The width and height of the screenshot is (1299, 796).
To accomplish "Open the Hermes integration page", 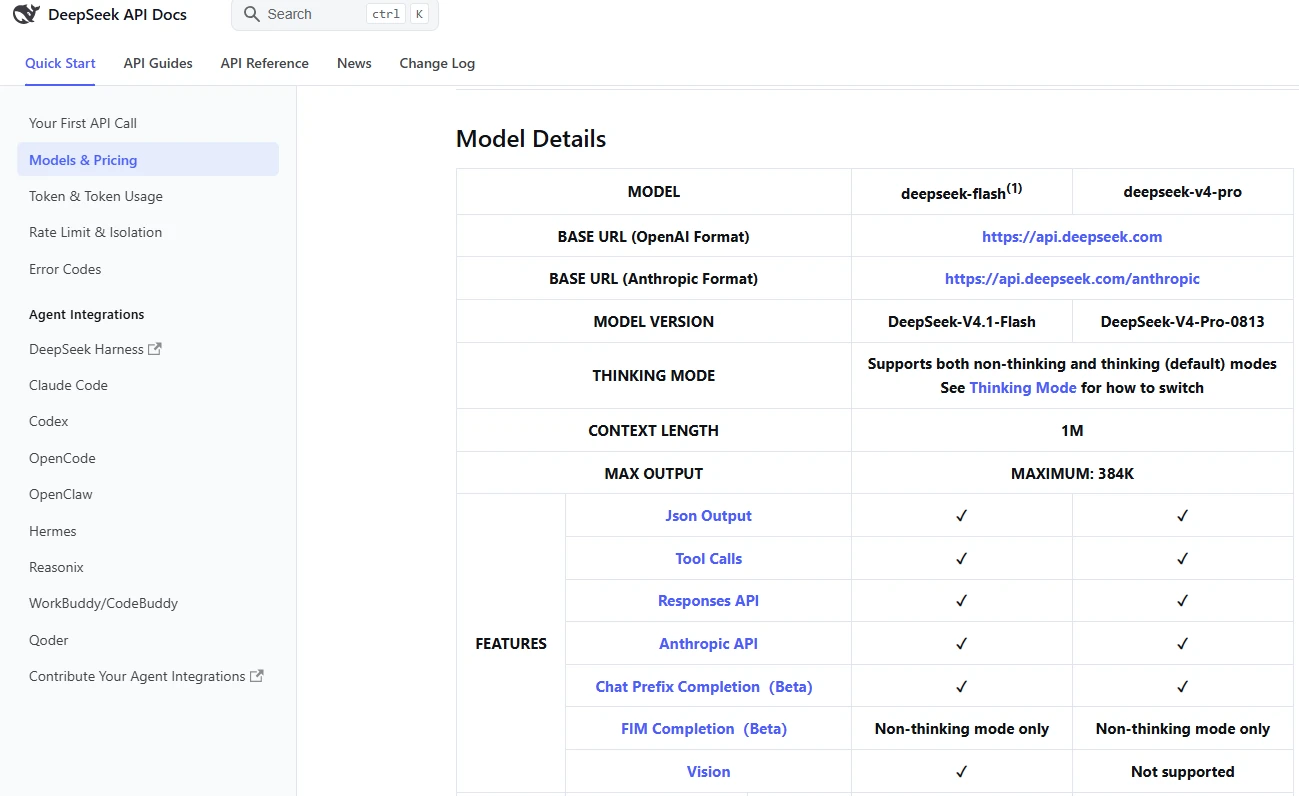I will (x=53, y=531).
